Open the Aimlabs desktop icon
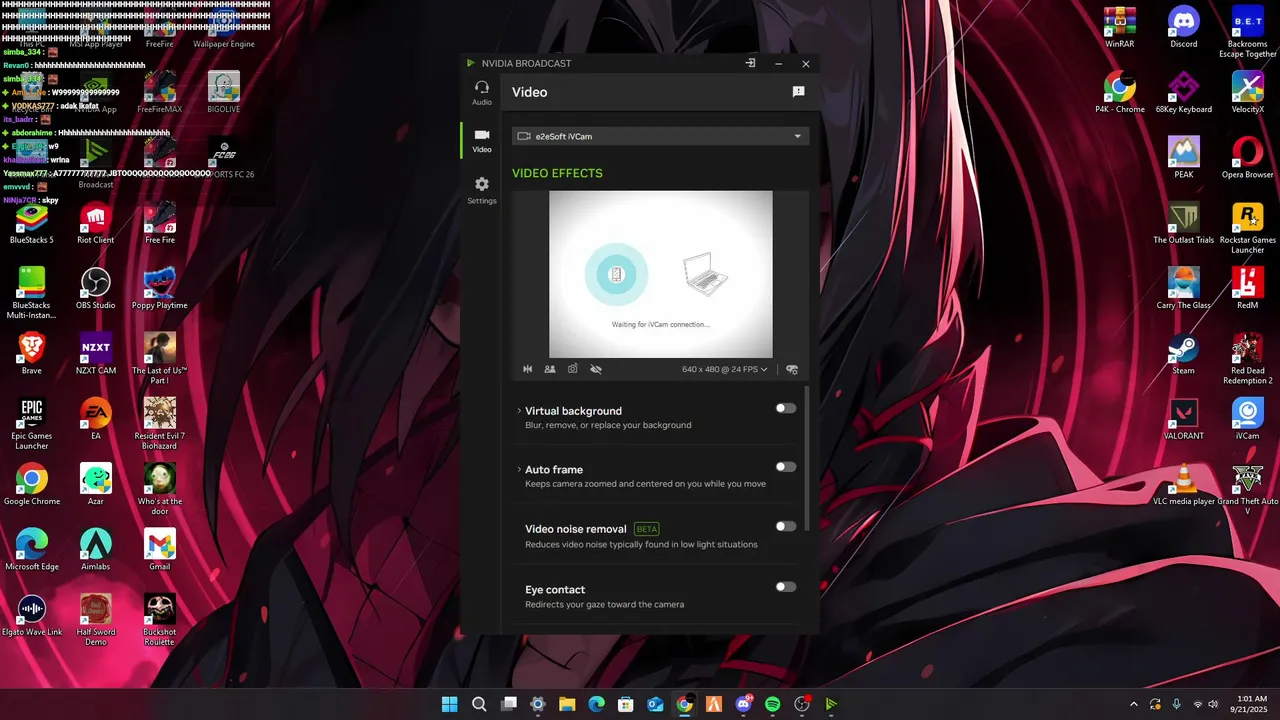This screenshot has width=1280, height=720. [96, 550]
